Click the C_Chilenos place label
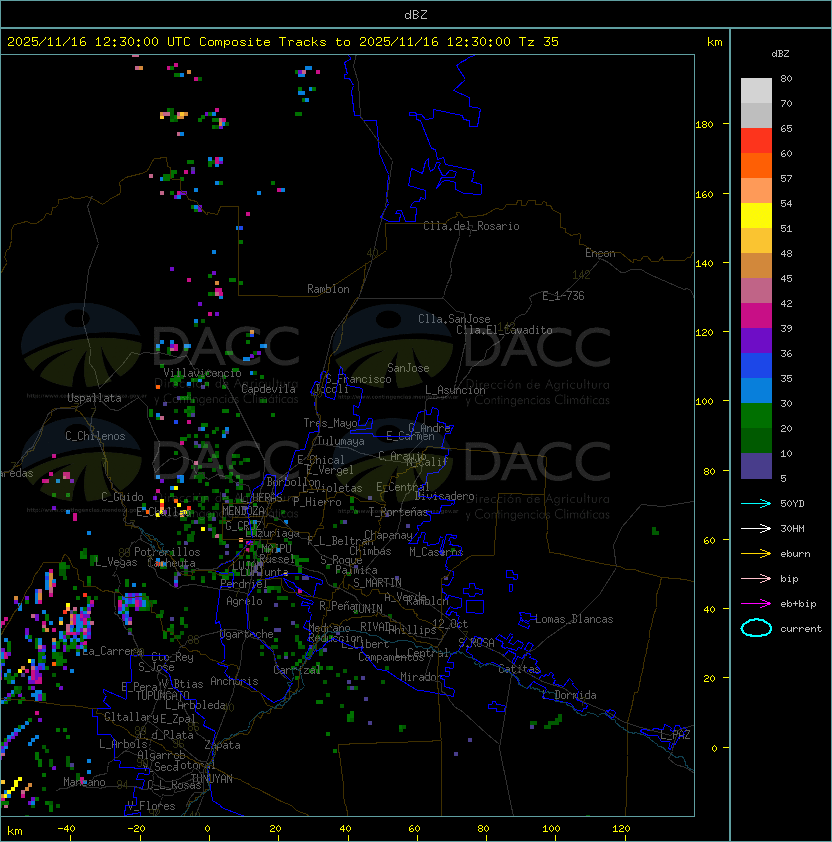The width and height of the screenshot is (832, 842). (95, 436)
